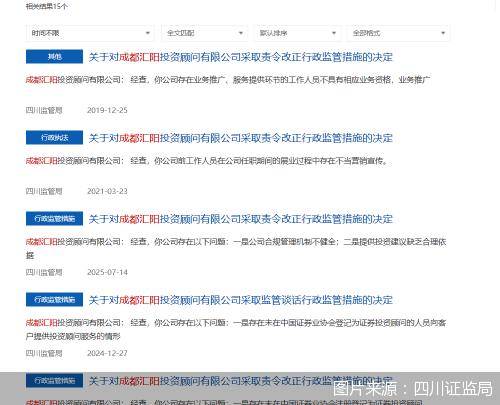Open the 责令改正 decision title dated 2025-07-14

pos(240,219)
